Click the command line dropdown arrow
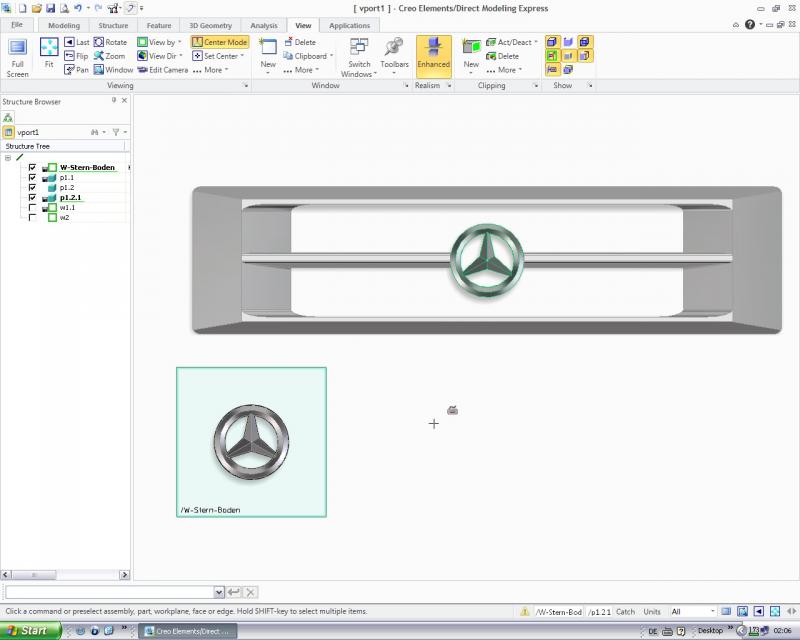Viewport: 800px width, 640px height. pyautogui.click(x=219, y=592)
